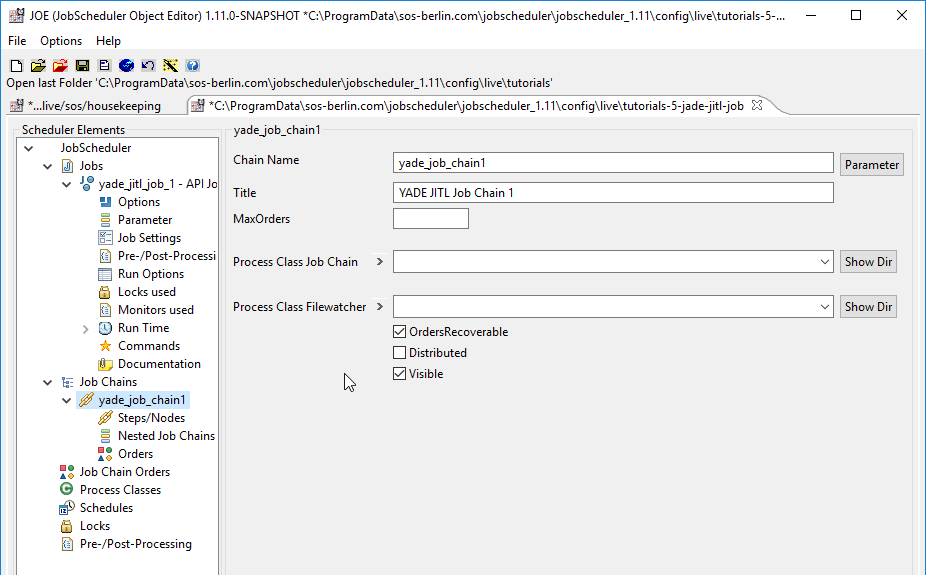Close the tutorials-5-jade-jitl-job tab
926x575 pixels.
tap(757, 105)
